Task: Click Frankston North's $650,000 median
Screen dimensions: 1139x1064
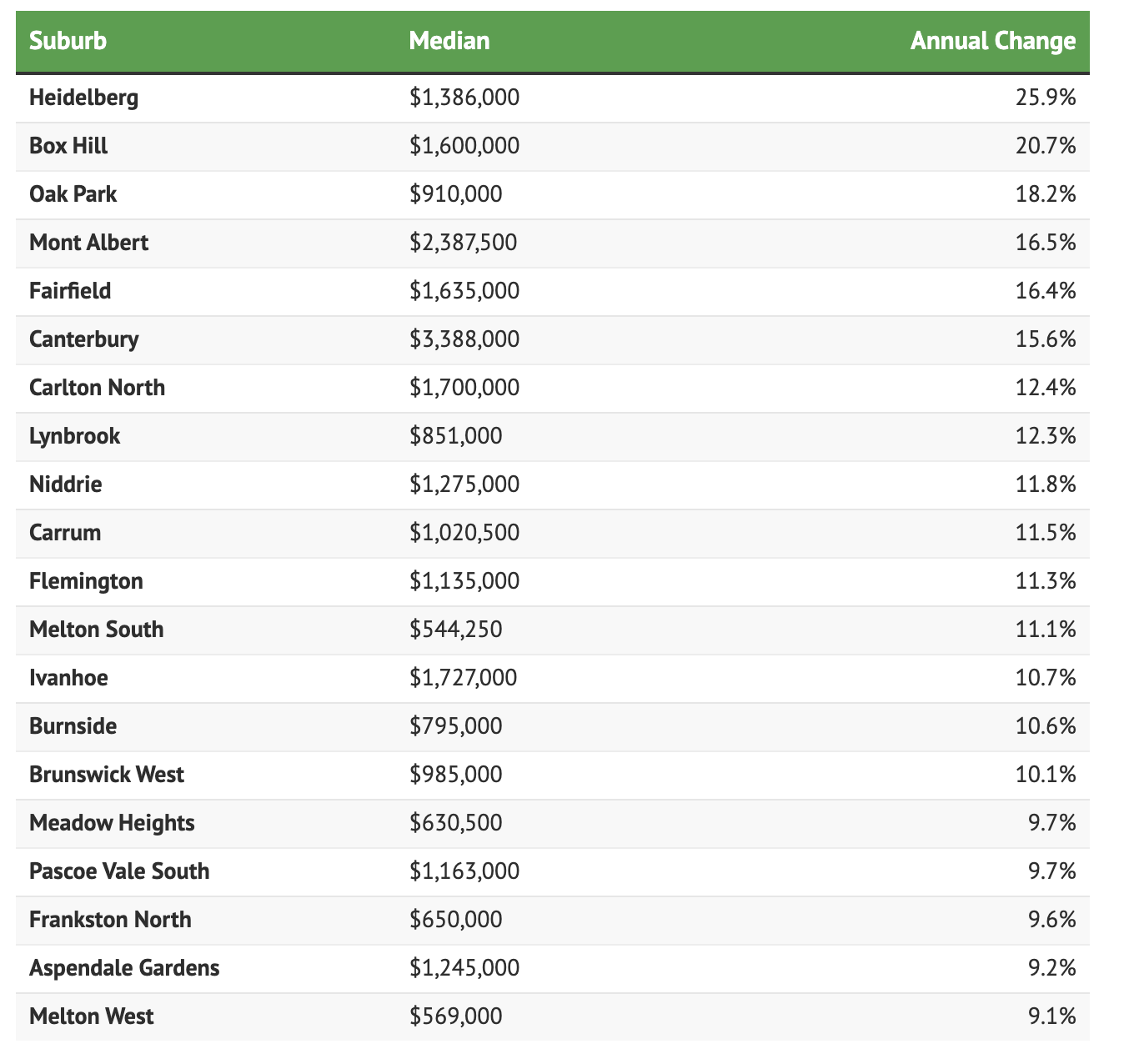Action: pyautogui.click(x=455, y=920)
